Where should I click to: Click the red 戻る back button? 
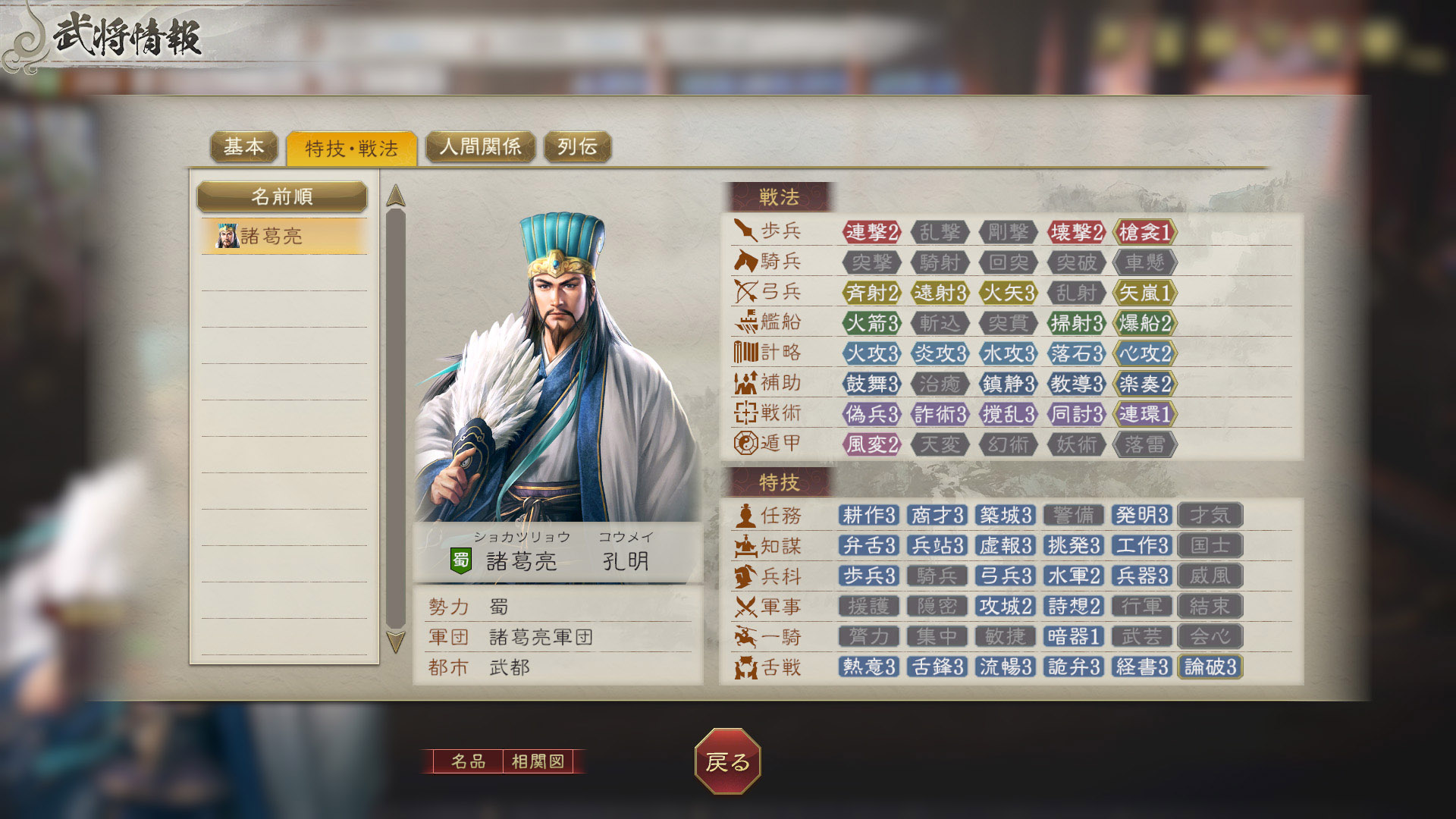coord(727,761)
